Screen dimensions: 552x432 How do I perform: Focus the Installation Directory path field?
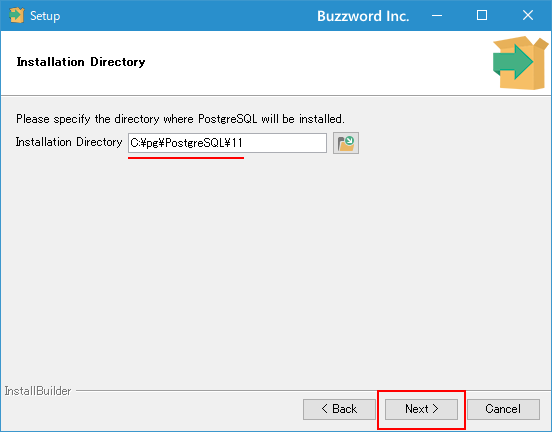[x=227, y=143]
